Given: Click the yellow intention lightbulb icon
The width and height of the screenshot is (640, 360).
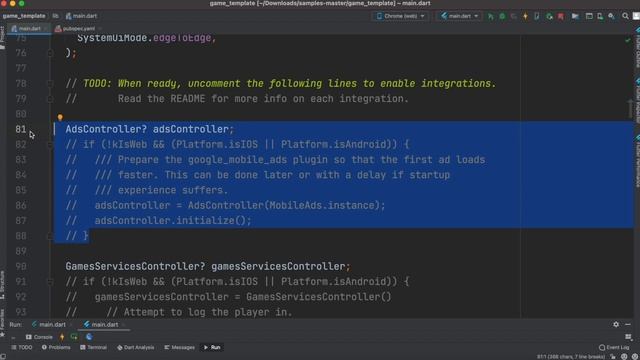Looking at the screenshot, I should (x=60, y=118).
